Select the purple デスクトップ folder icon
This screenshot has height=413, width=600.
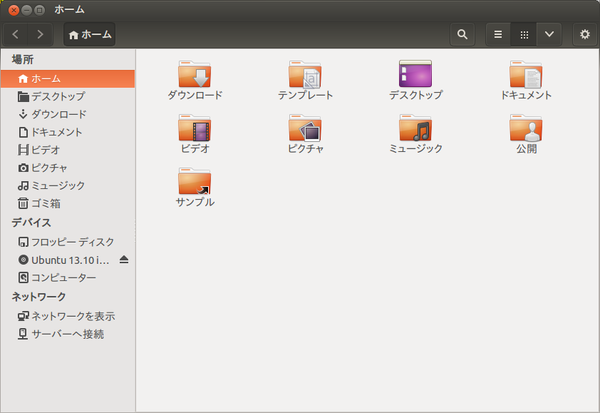[415, 73]
